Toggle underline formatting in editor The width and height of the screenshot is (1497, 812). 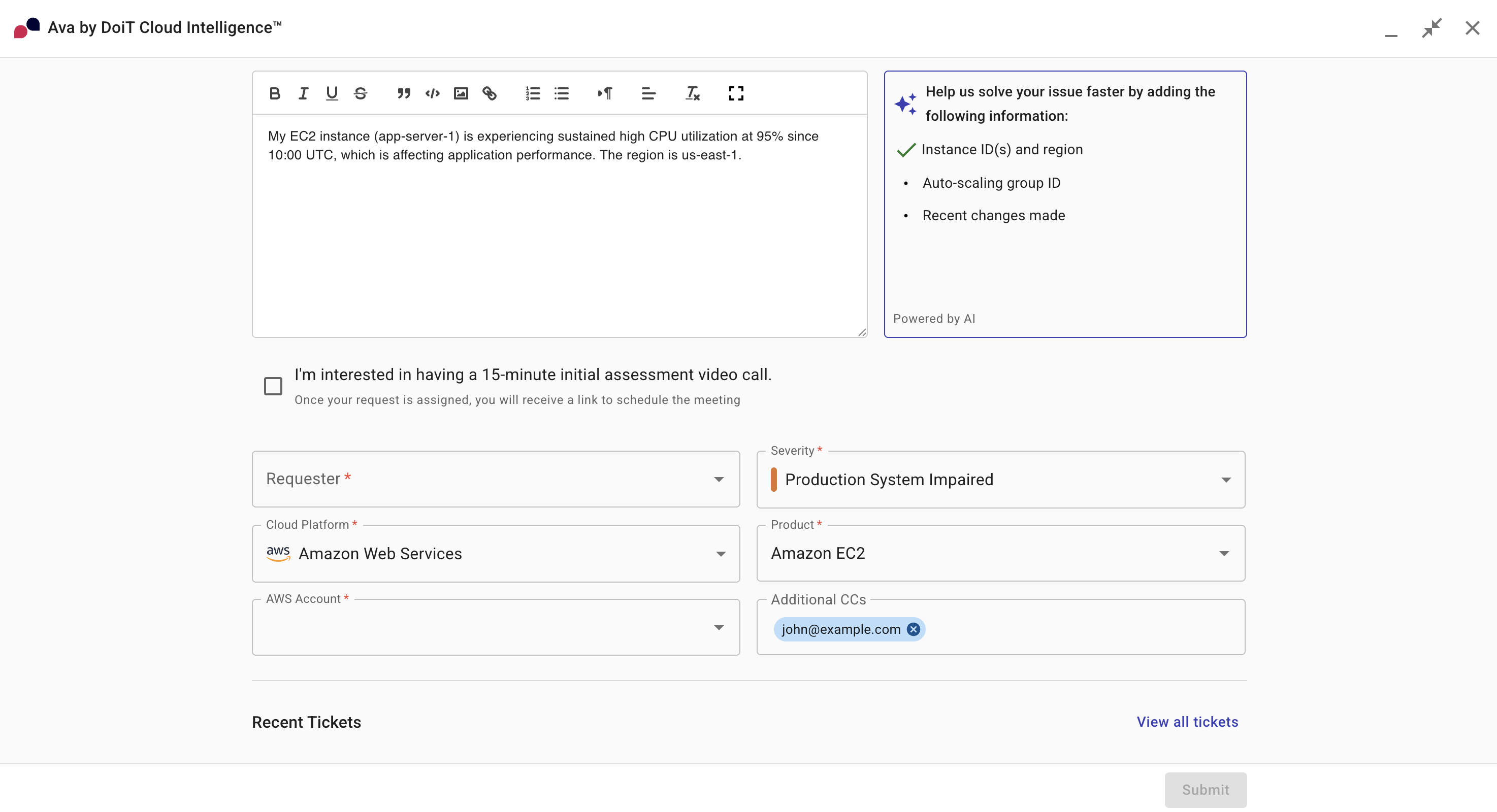click(x=332, y=93)
